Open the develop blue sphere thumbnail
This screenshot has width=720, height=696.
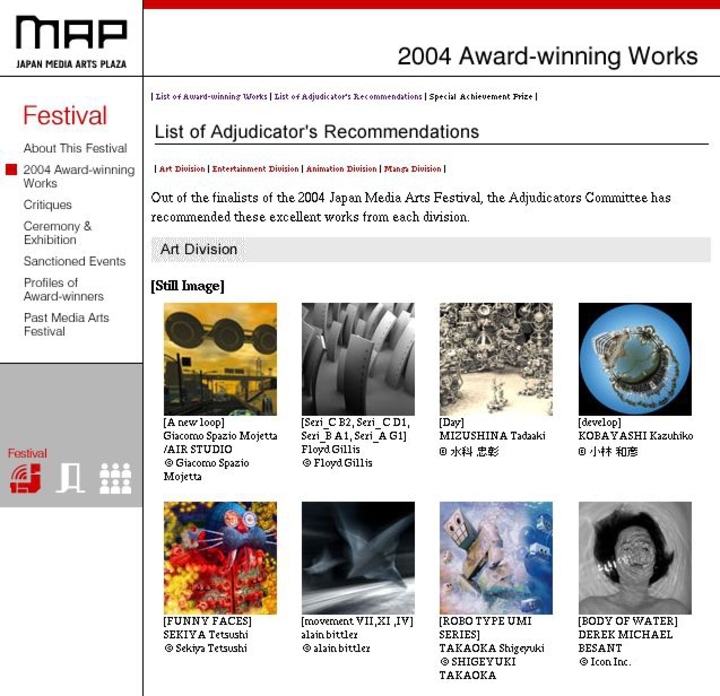click(x=635, y=359)
